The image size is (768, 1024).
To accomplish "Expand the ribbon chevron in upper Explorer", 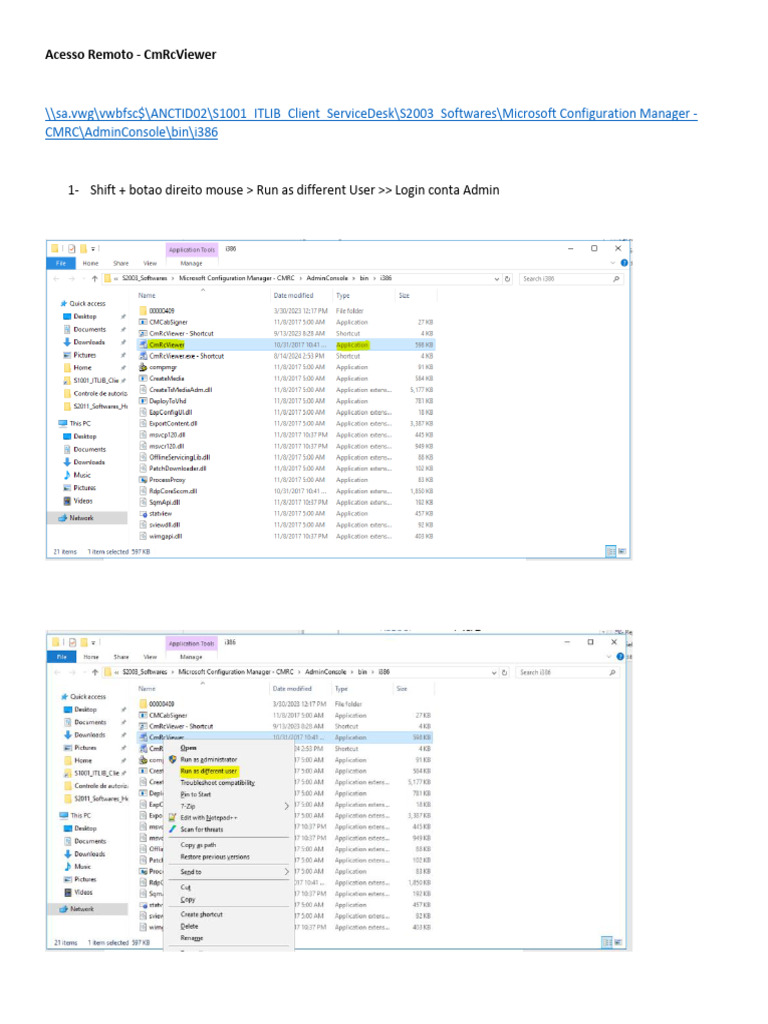I will click(613, 263).
